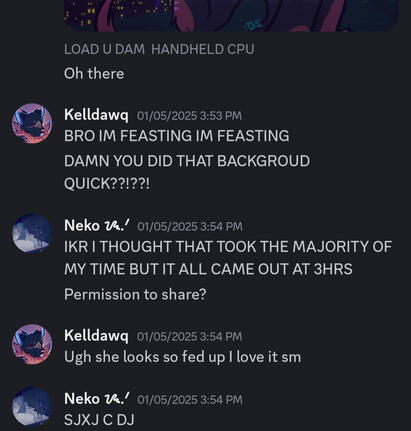
Task: Click Kelldawq's avatar next to Ugh she looks message
Action: point(32,344)
